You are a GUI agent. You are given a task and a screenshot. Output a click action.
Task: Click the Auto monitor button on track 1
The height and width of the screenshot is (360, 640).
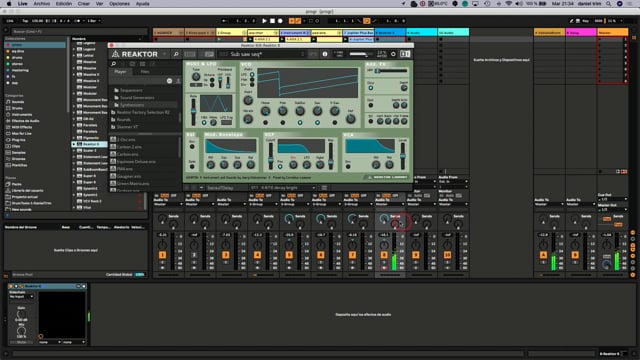(x=164, y=196)
